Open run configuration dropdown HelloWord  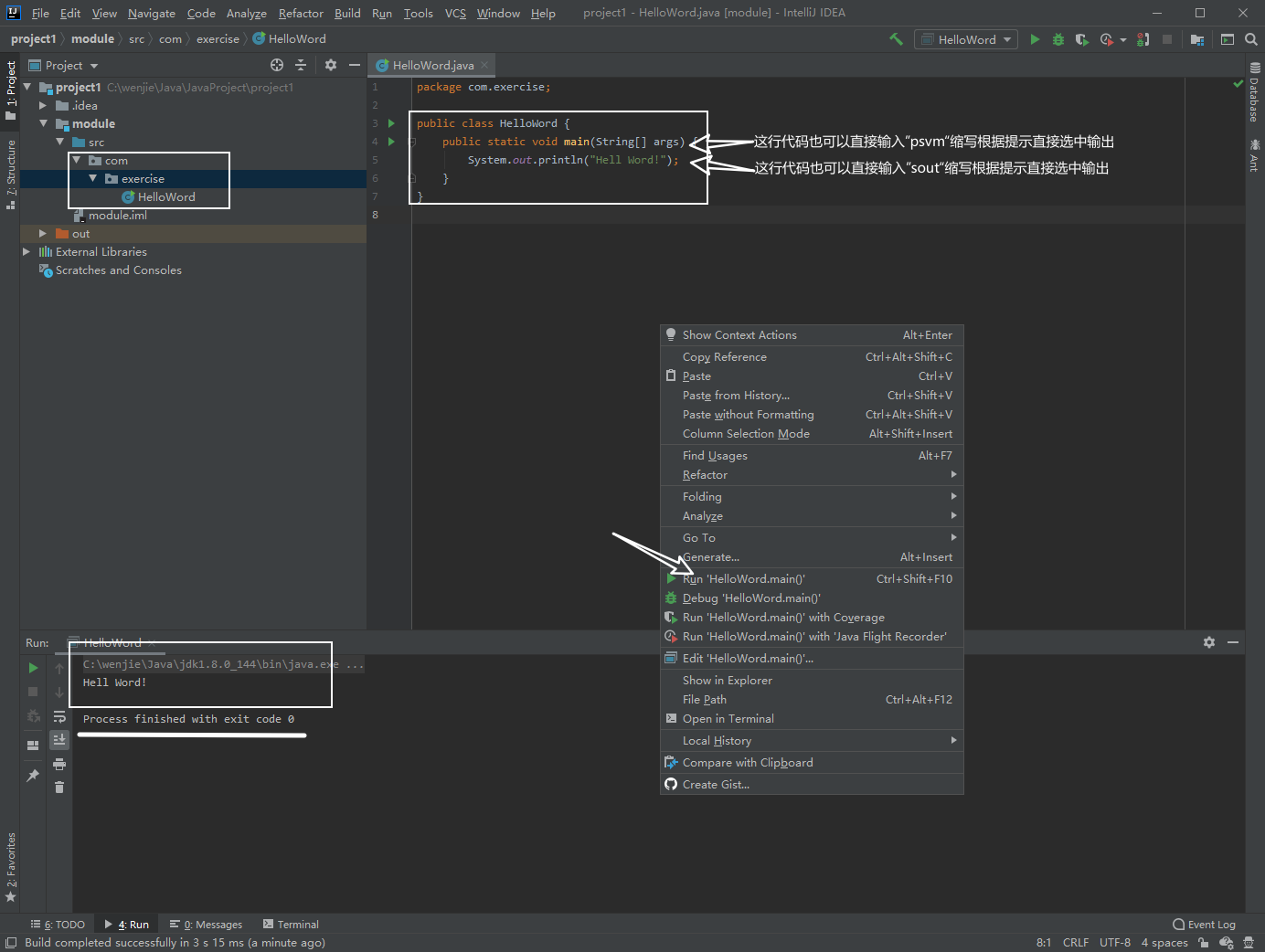[967, 39]
